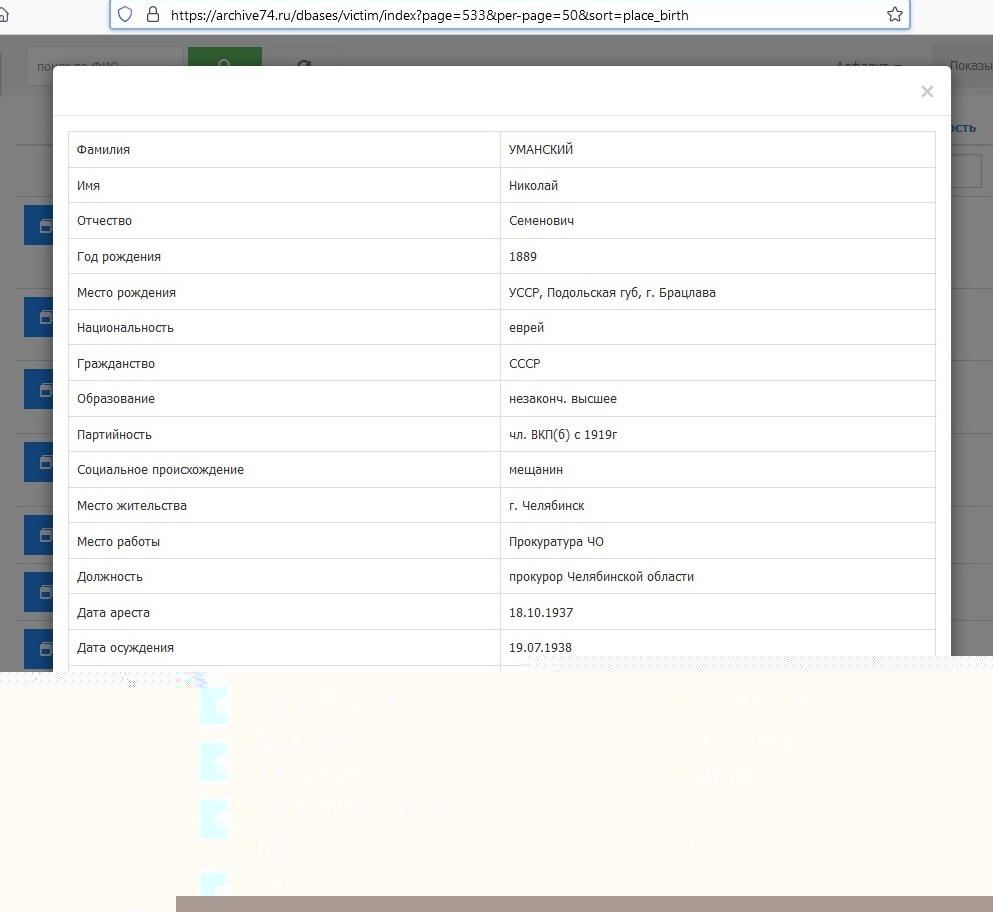
Task: Click the refresh icon beside the search button
Action: (304, 60)
